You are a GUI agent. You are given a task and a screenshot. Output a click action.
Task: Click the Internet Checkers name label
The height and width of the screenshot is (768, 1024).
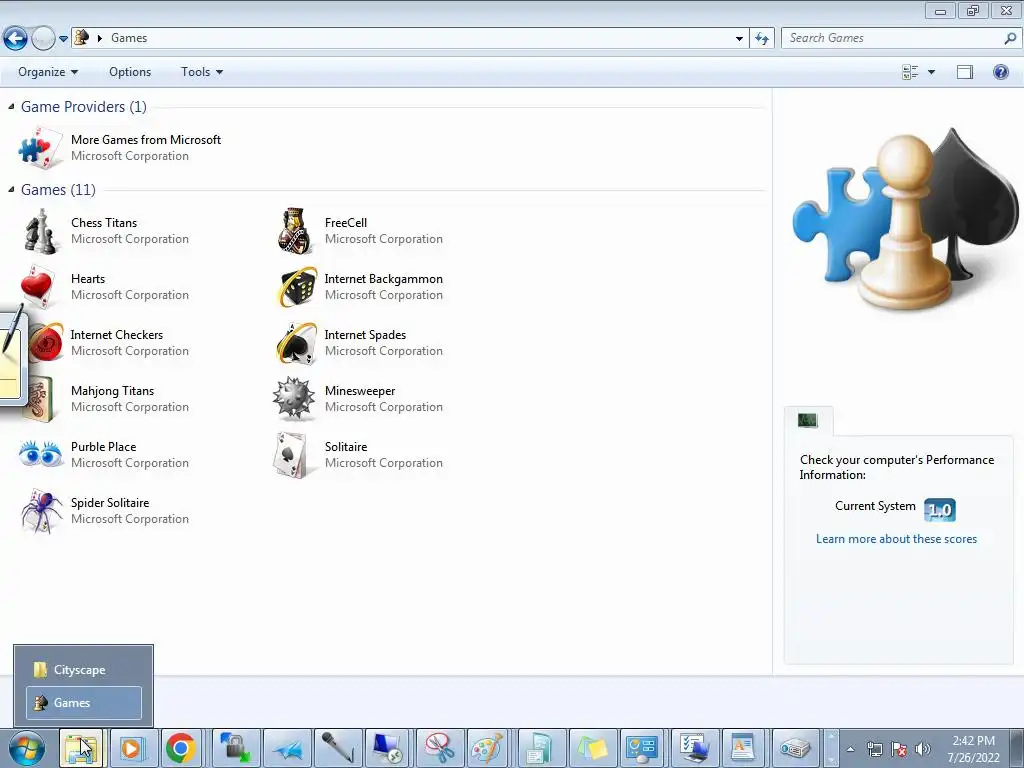point(117,335)
